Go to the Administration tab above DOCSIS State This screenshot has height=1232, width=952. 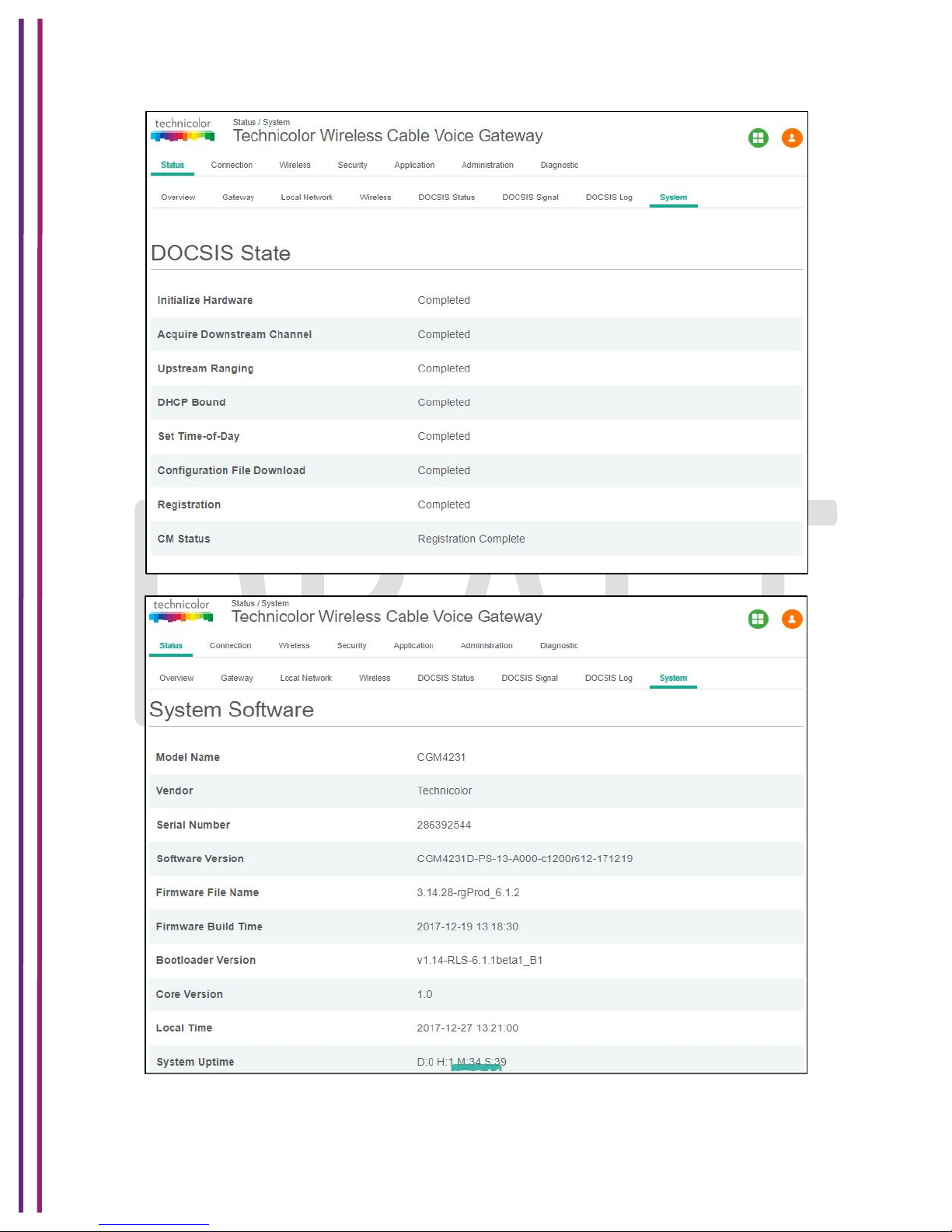(487, 165)
